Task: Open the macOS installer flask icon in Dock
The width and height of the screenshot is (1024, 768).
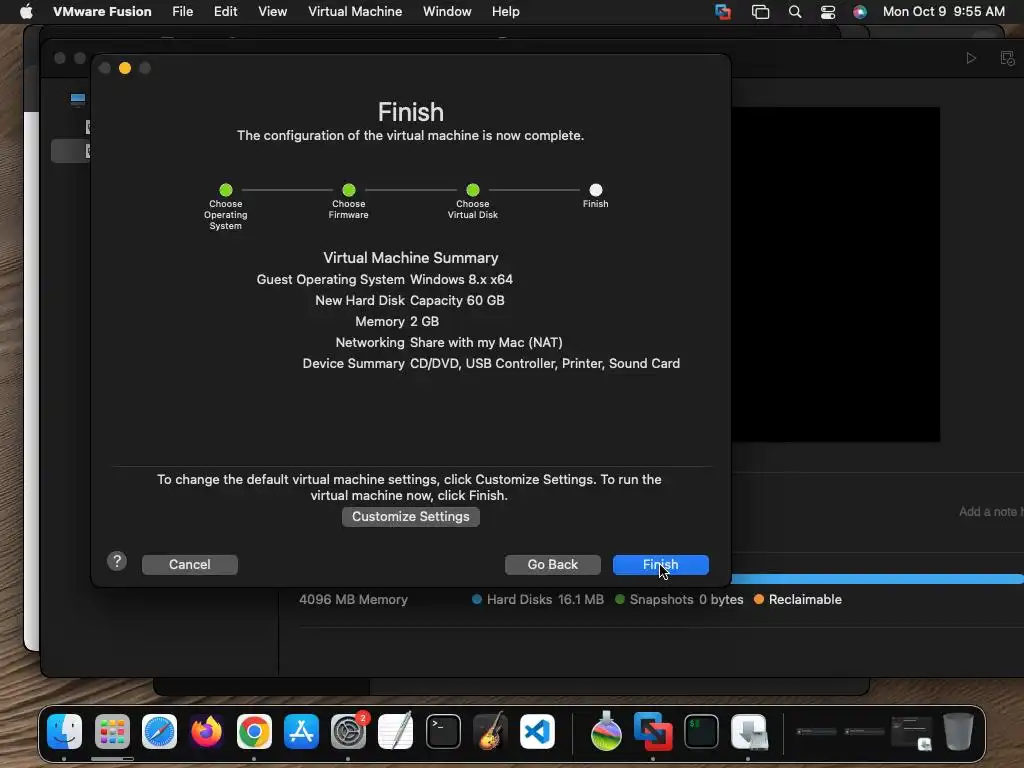Action: tap(606, 731)
